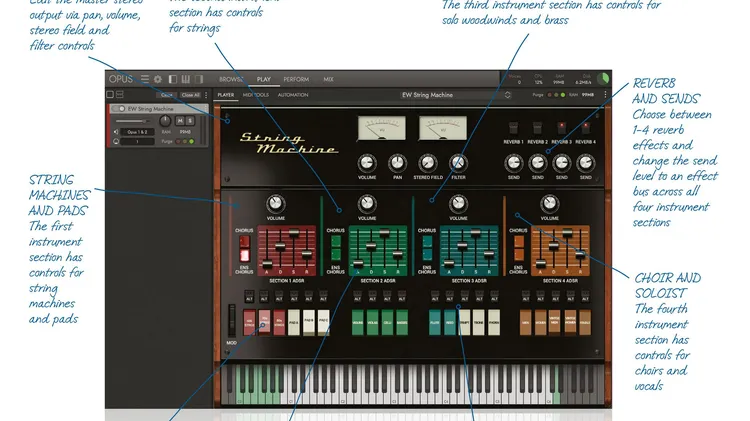Switch to the Play tab

[264, 79]
